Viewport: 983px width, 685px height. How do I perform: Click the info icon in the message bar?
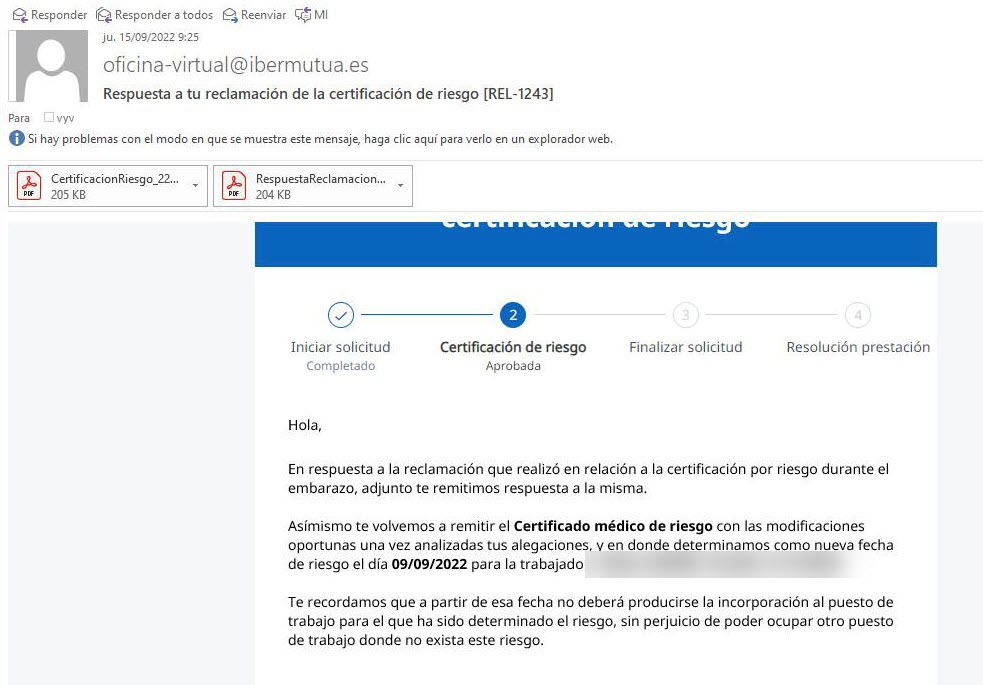click(x=16, y=139)
